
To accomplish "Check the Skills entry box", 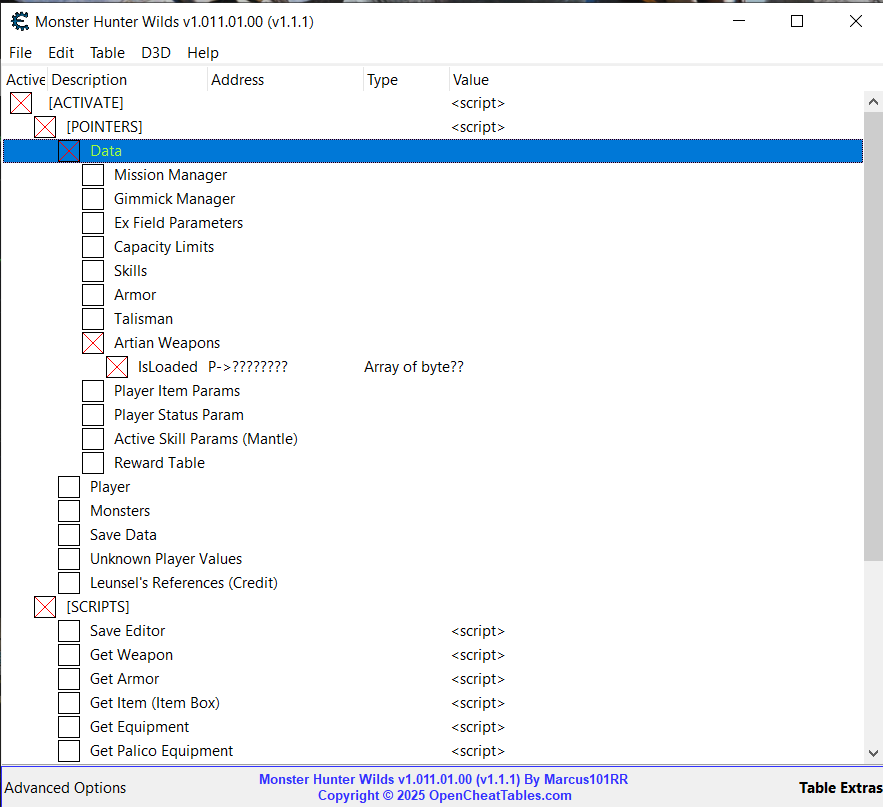I will [93, 271].
